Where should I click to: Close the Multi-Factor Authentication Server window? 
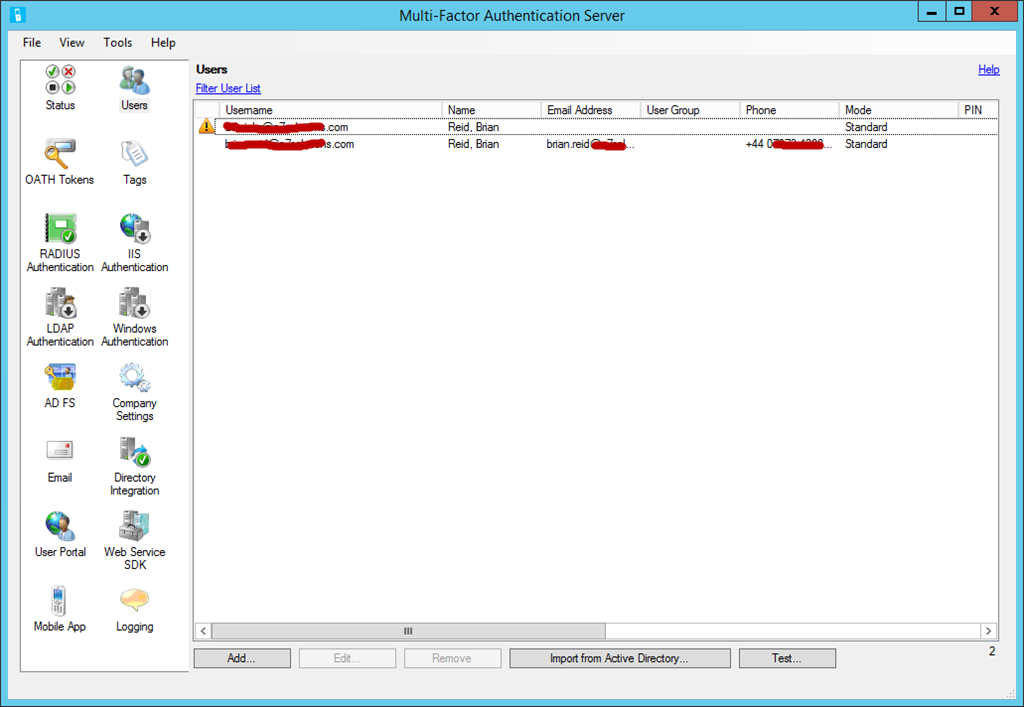995,12
